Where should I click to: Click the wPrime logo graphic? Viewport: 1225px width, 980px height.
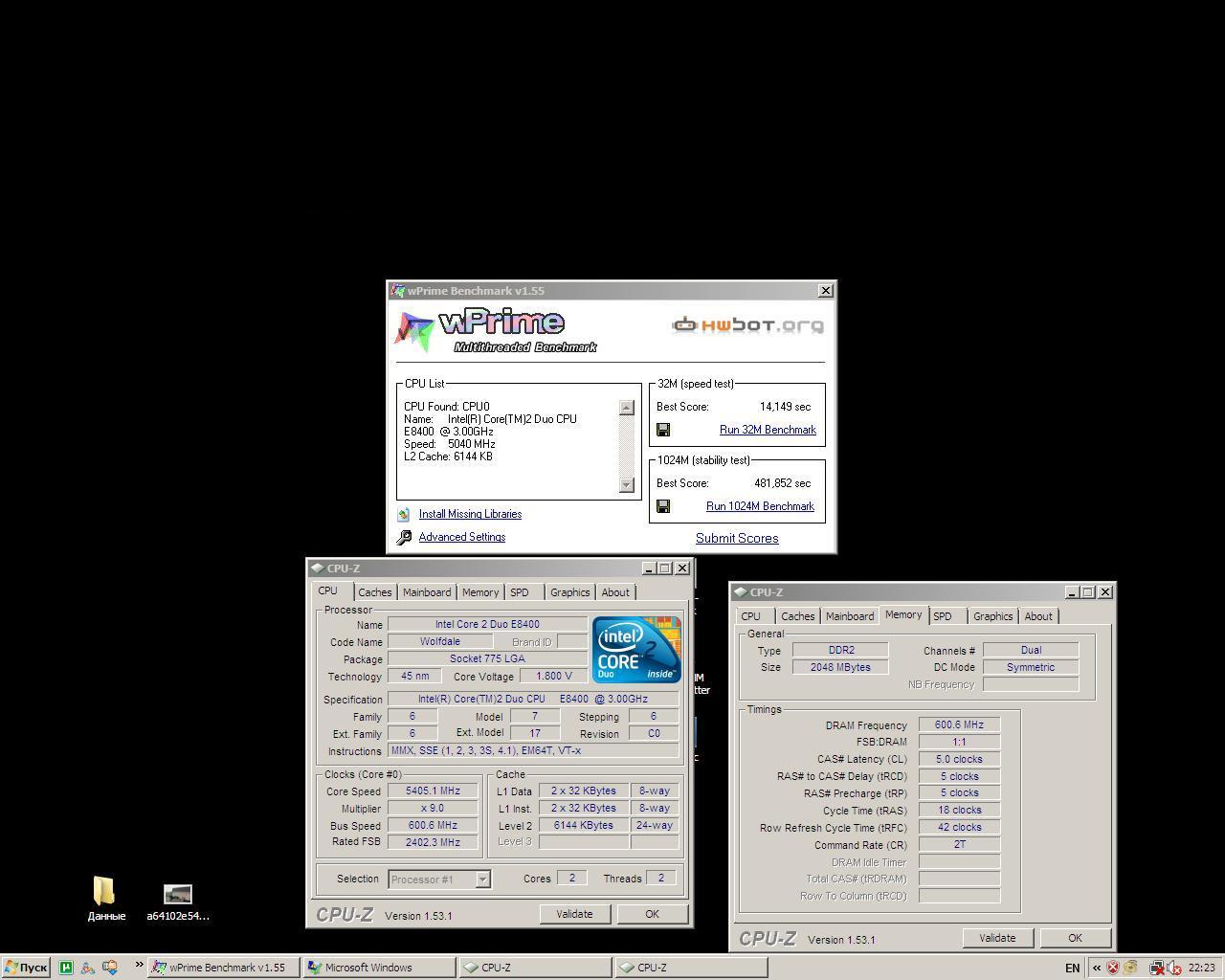[x=496, y=331]
